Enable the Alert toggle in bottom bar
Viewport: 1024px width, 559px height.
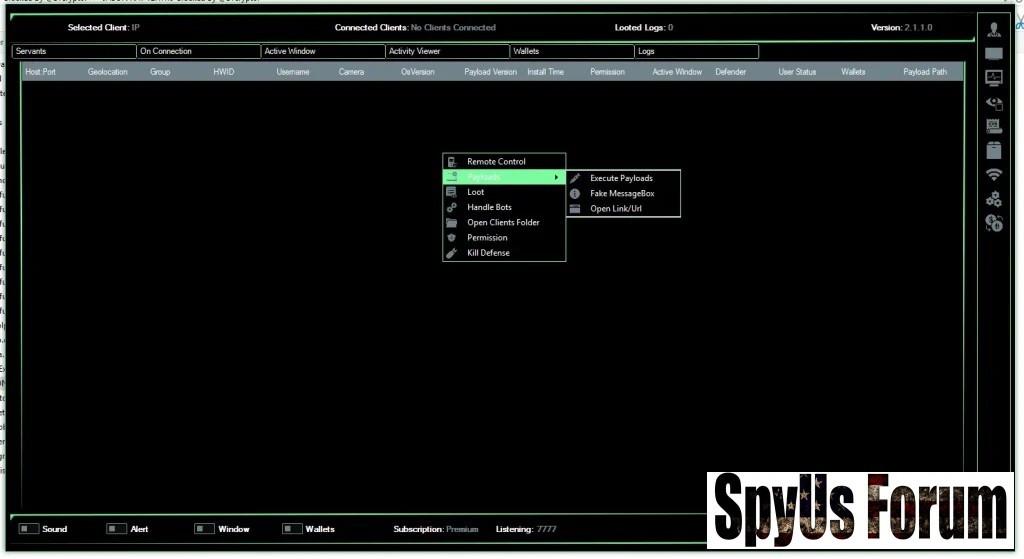coord(116,529)
